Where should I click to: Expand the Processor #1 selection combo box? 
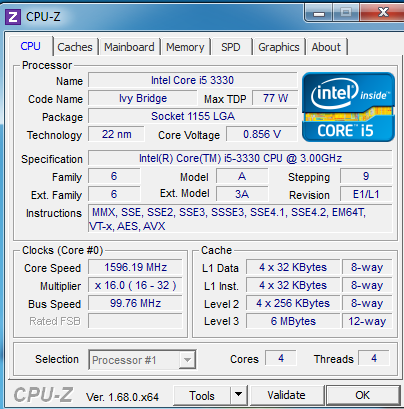point(142,360)
